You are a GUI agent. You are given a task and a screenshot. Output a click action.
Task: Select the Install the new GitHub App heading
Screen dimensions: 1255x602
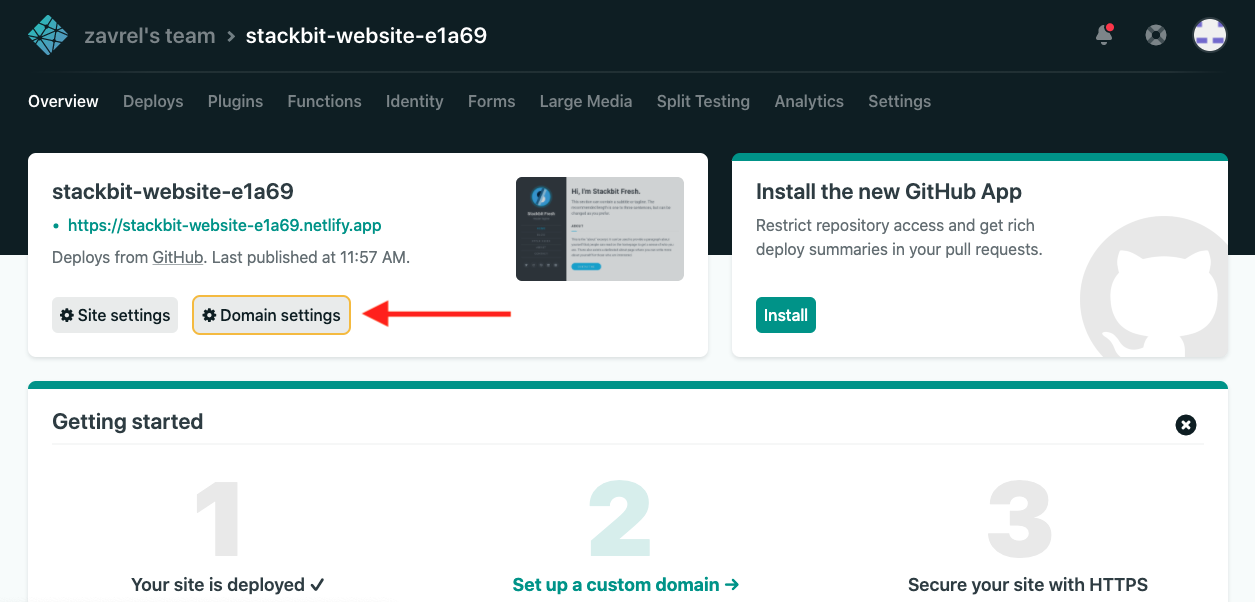pos(889,191)
